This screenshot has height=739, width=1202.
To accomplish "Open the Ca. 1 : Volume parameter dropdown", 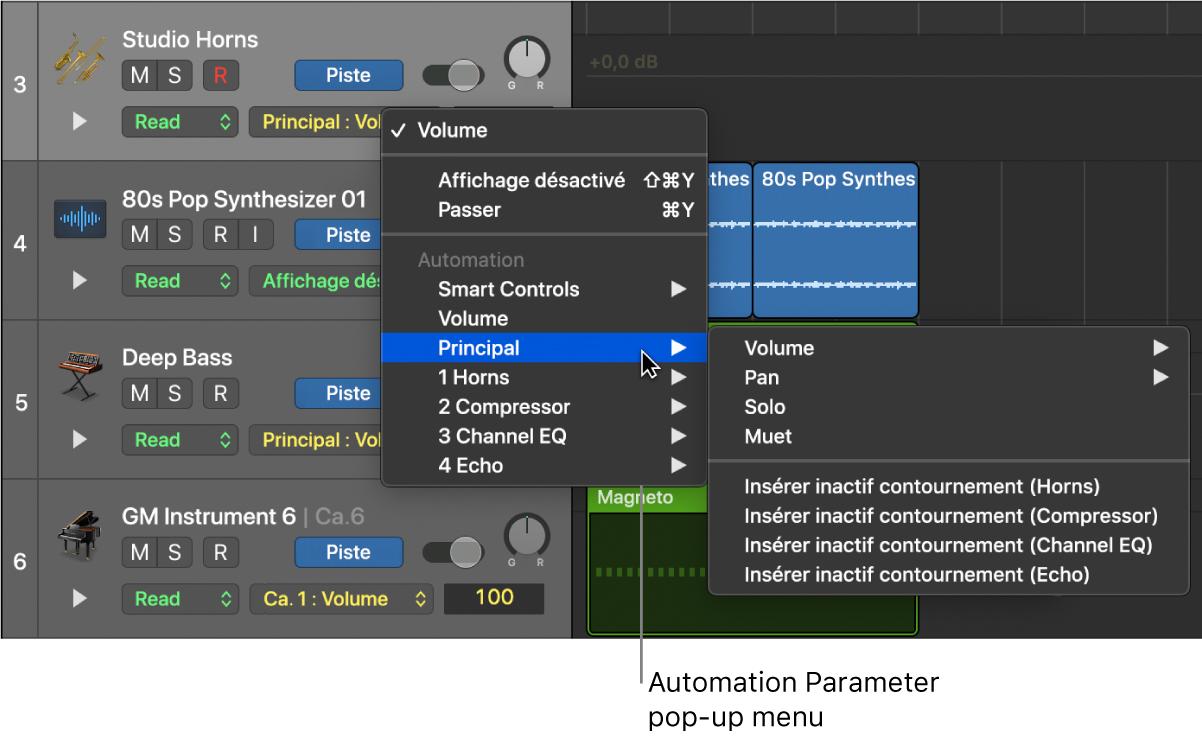I will (342, 599).
